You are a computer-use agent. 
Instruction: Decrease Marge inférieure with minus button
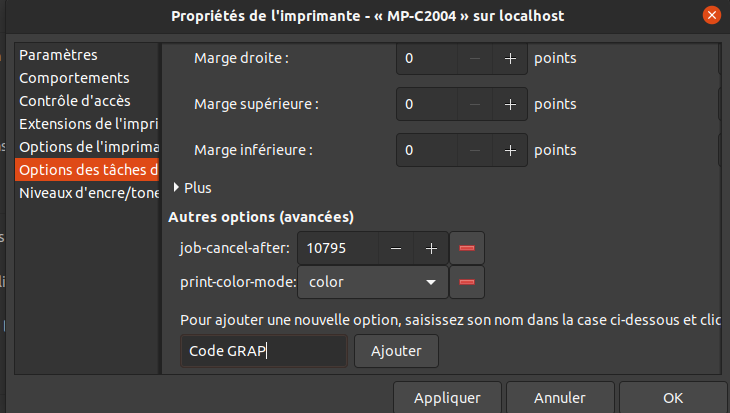[x=475, y=150]
